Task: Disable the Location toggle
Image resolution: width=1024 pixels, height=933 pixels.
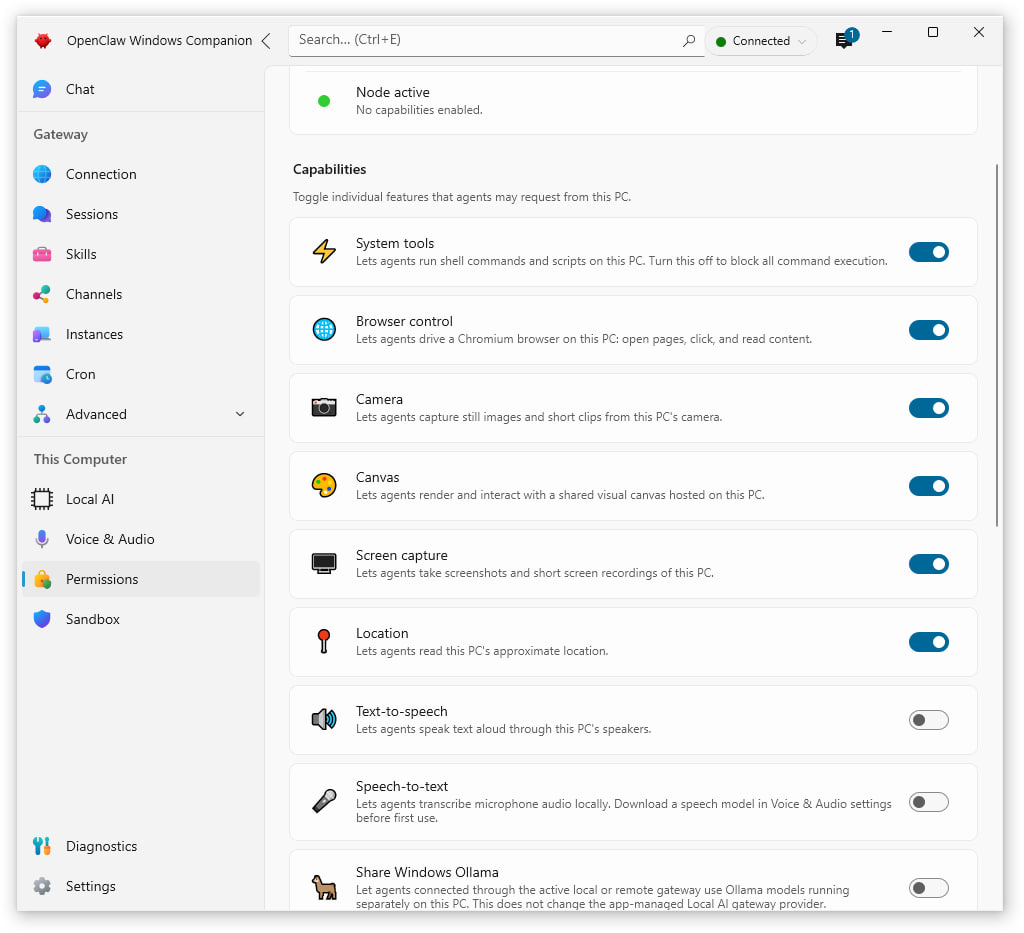Action: click(929, 642)
